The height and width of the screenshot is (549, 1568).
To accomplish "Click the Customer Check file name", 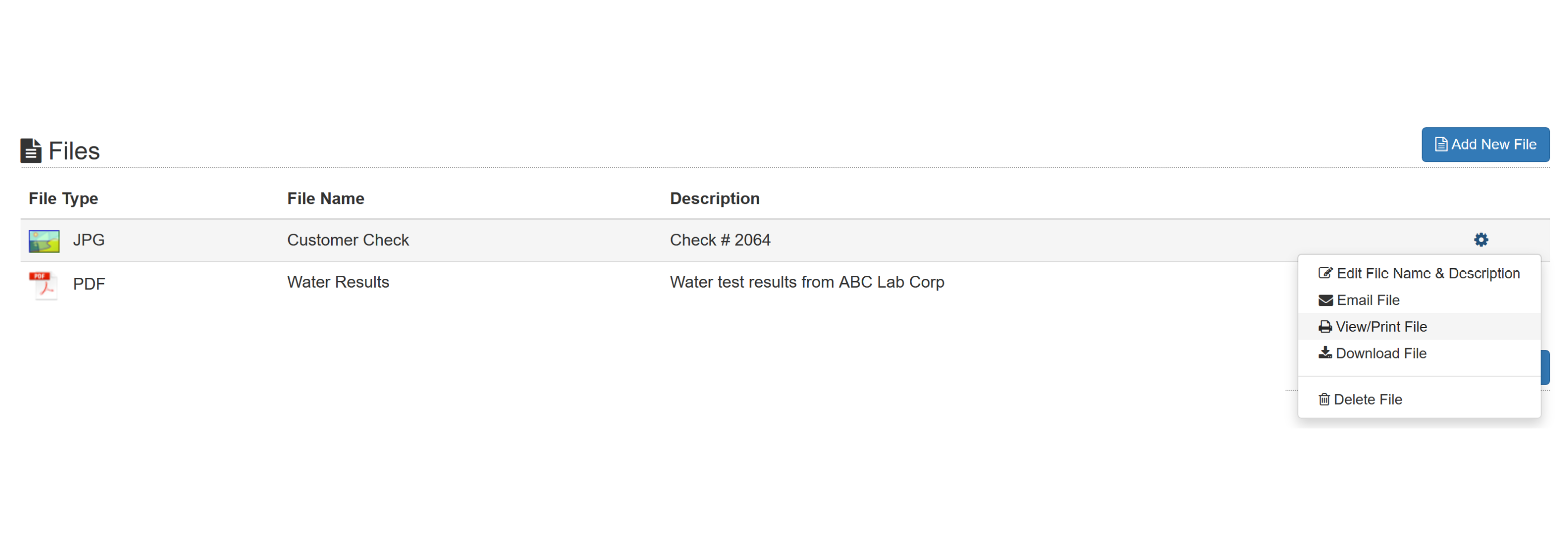I will (348, 241).
